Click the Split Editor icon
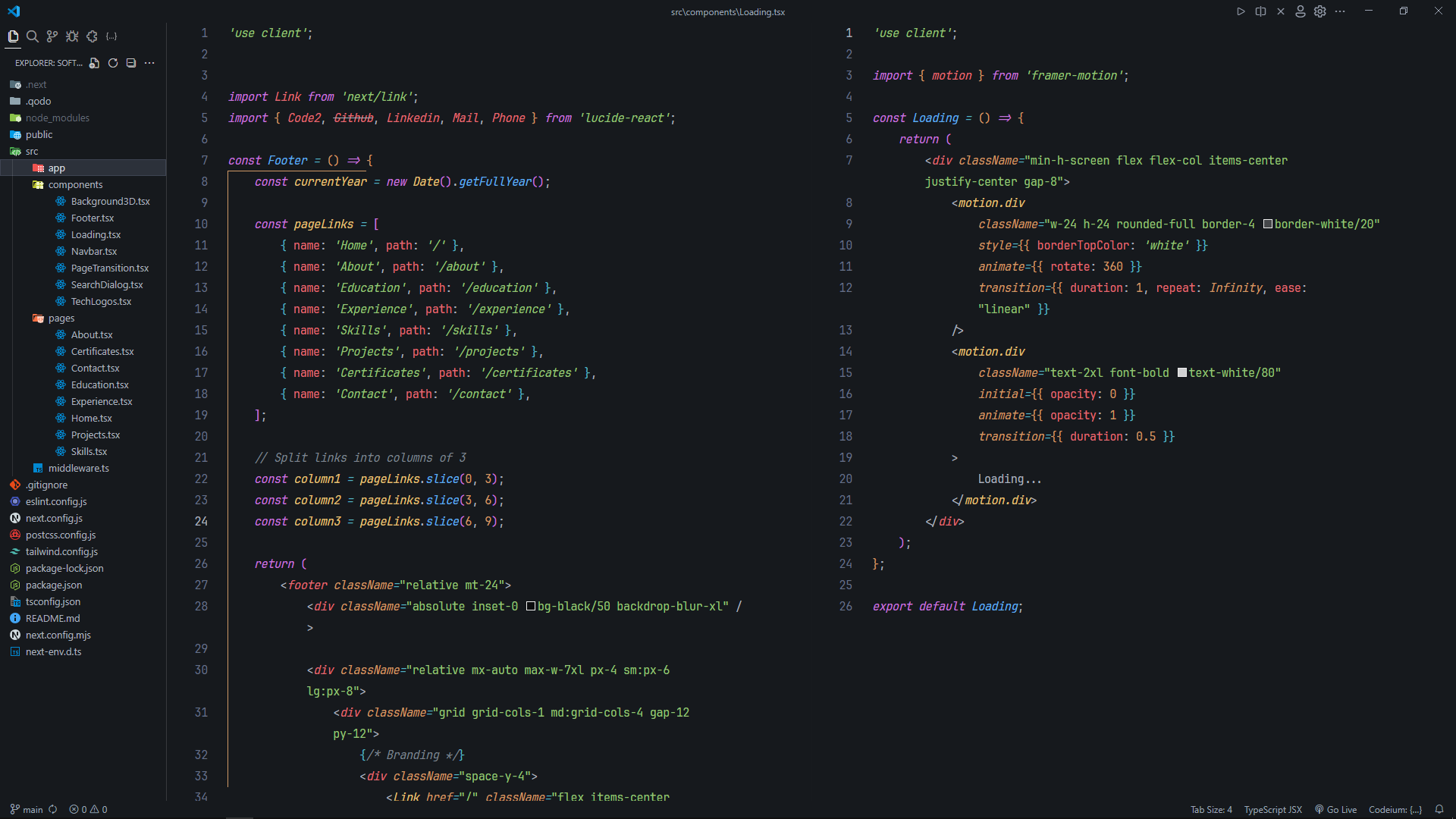The height and width of the screenshot is (819, 1456). pyautogui.click(x=1260, y=11)
